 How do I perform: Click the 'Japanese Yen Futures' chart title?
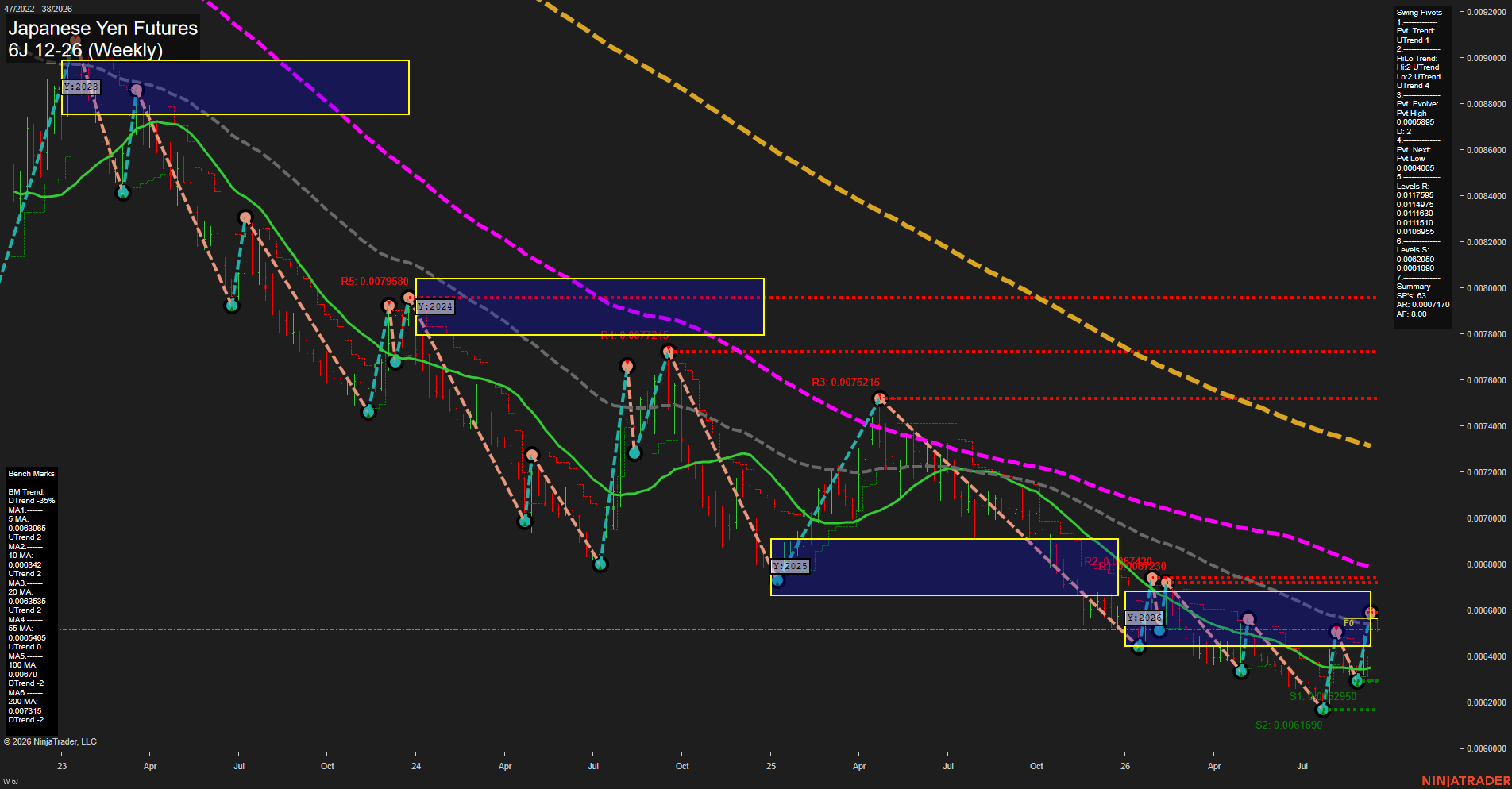(103, 28)
